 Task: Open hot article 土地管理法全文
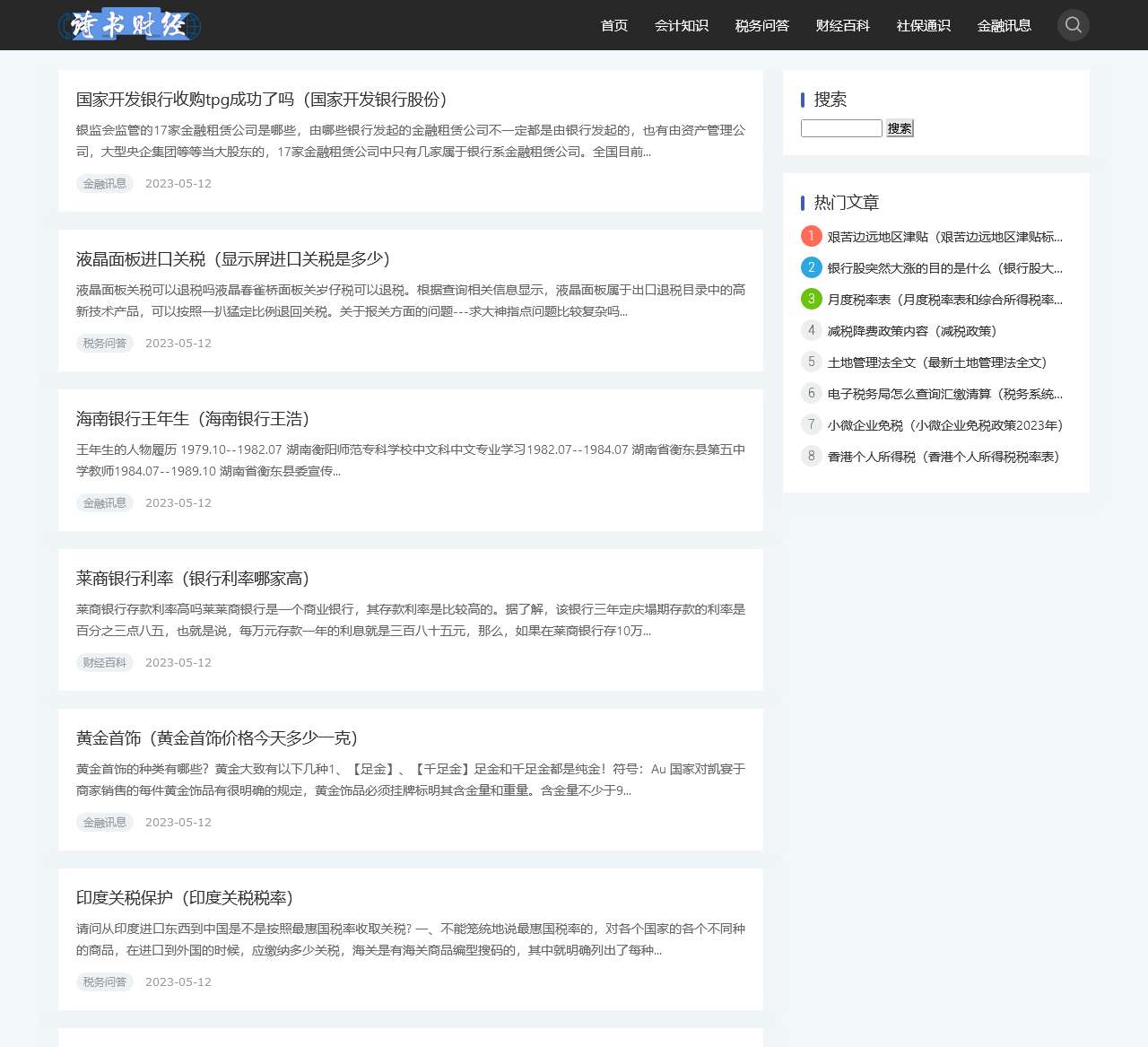coord(937,362)
